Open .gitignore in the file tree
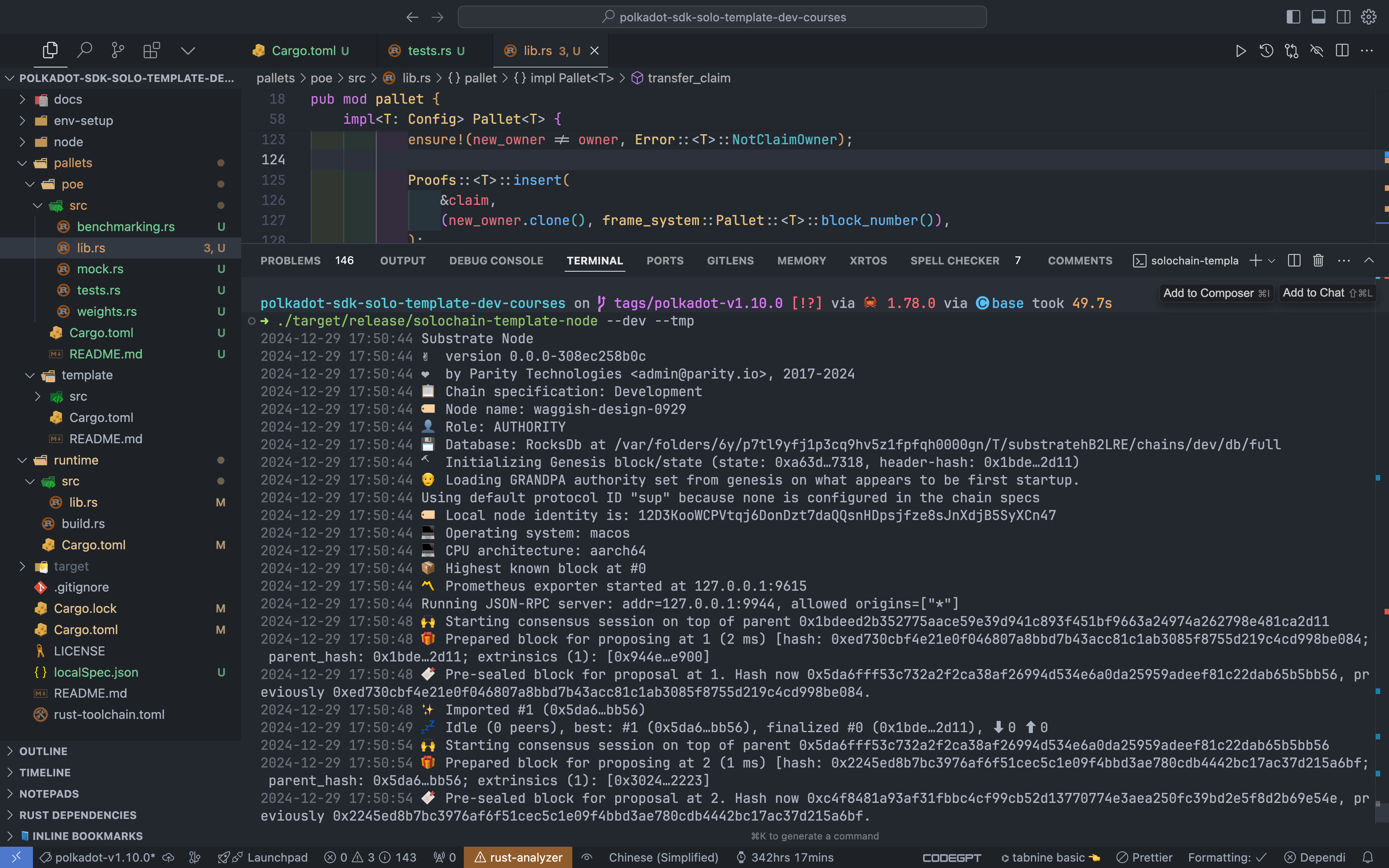The height and width of the screenshot is (868, 1389). [121, 587]
